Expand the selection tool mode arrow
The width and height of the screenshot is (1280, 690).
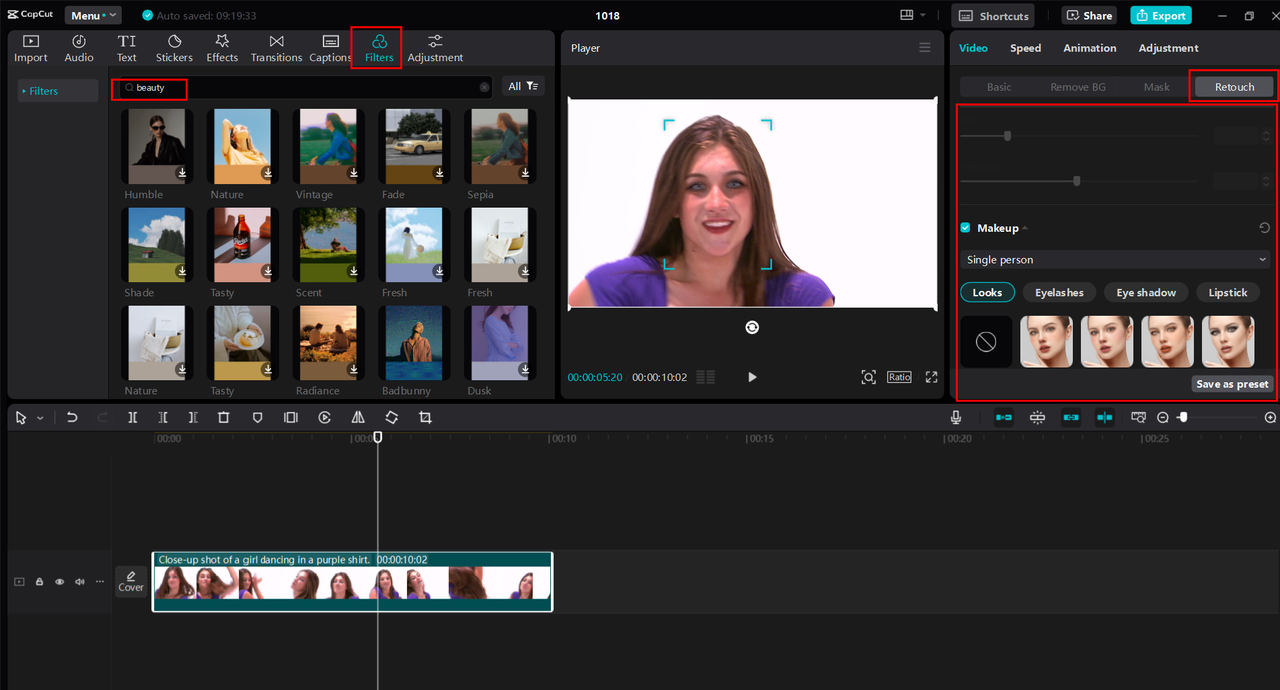click(x=40, y=418)
